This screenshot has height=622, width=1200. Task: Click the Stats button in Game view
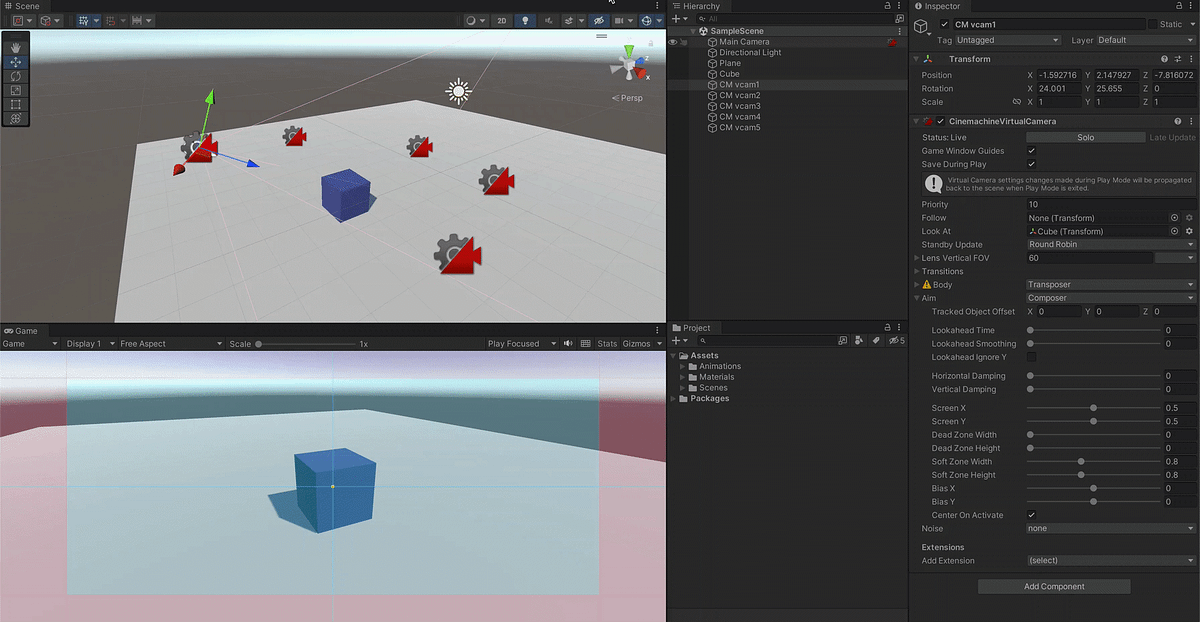[607, 344]
